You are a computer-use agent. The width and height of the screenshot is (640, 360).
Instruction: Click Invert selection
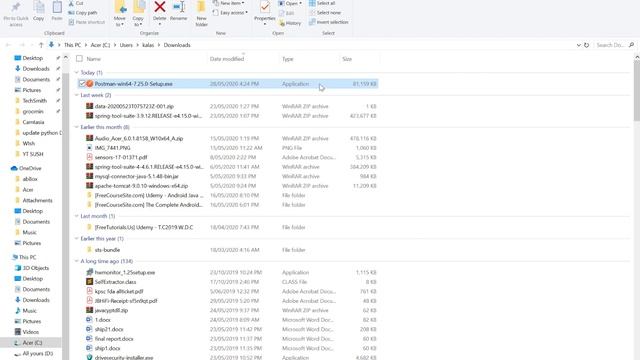pyautogui.click(x=329, y=22)
